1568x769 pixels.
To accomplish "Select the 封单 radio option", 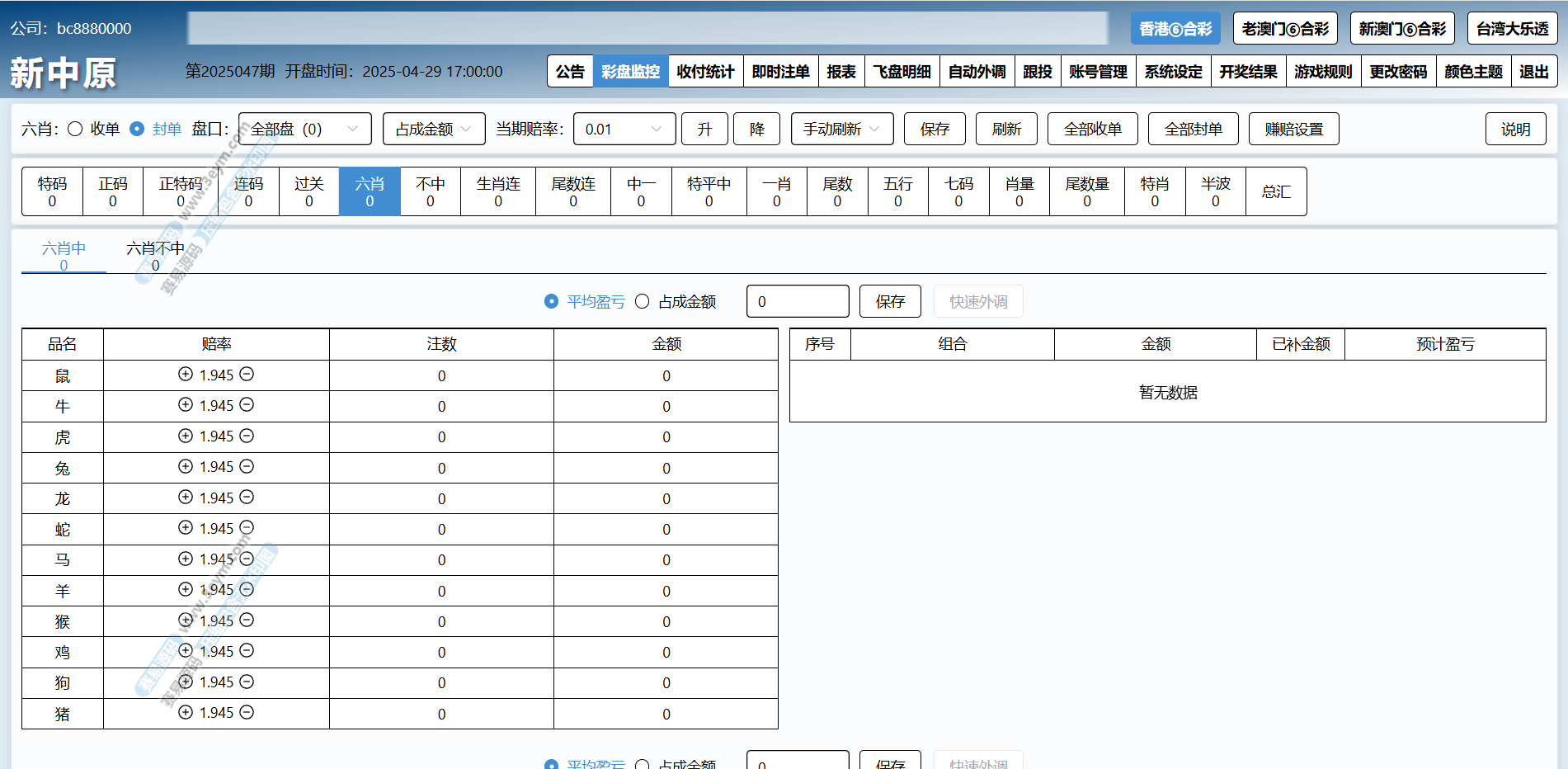I will click(138, 129).
